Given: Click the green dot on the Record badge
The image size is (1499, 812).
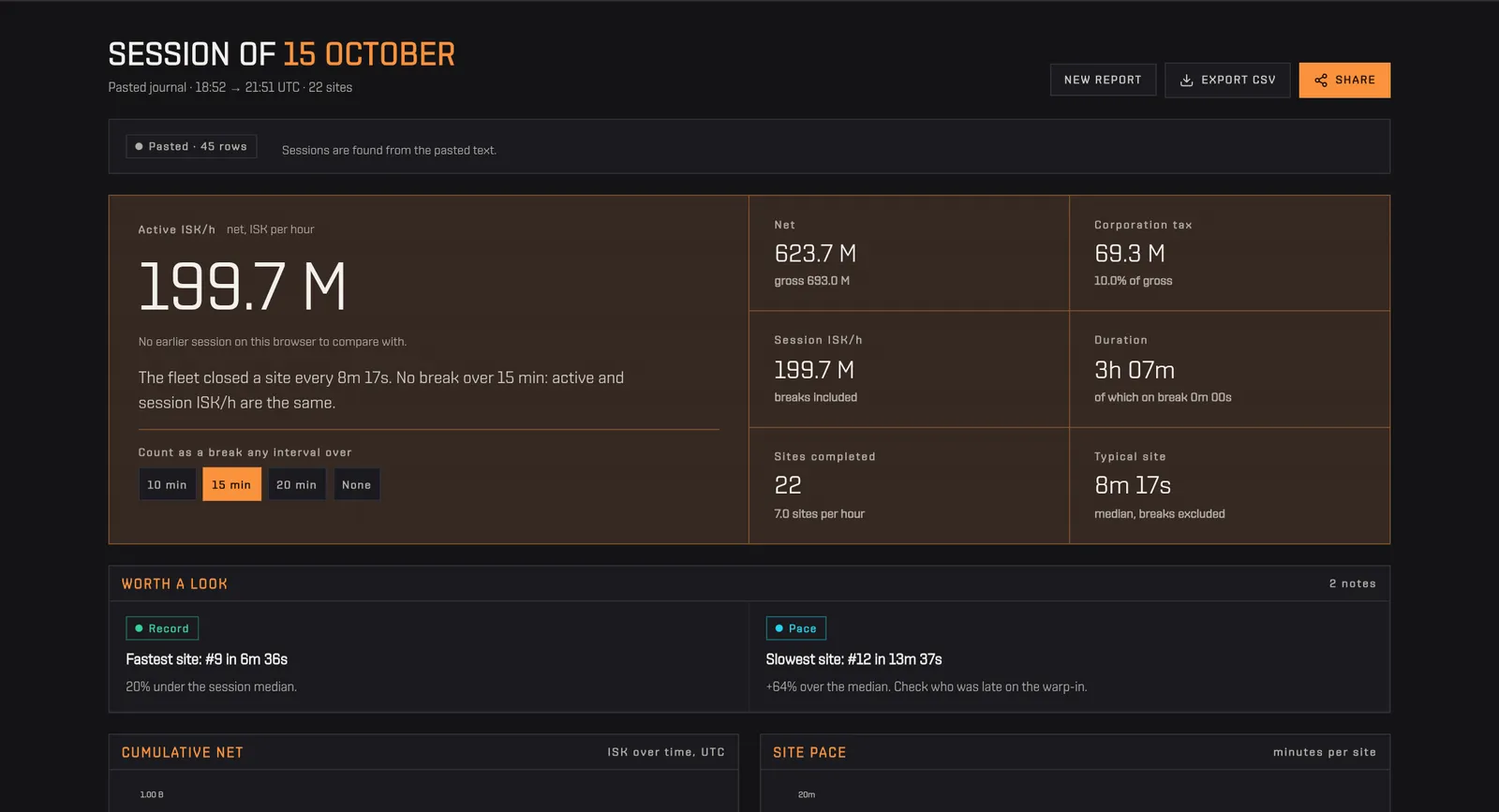Looking at the screenshot, I should [x=139, y=628].
